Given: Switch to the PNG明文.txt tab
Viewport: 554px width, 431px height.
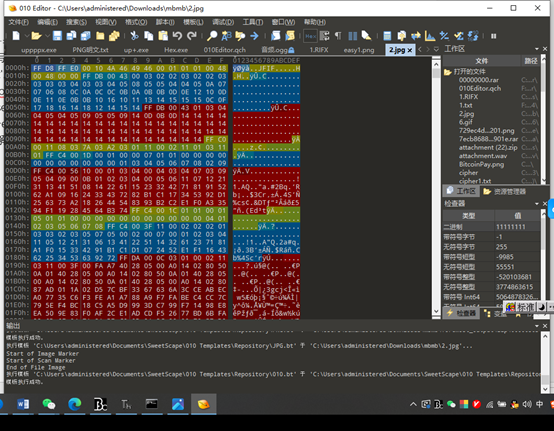Looking at the screenshot, I should click(x=90, y=50).
